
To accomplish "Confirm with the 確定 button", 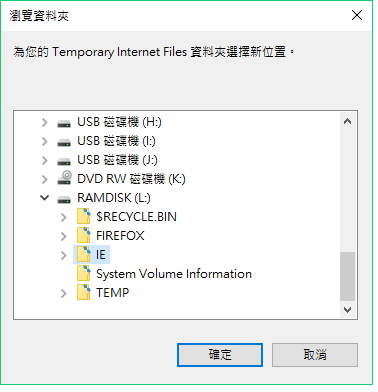I will (x=220, y=355).
